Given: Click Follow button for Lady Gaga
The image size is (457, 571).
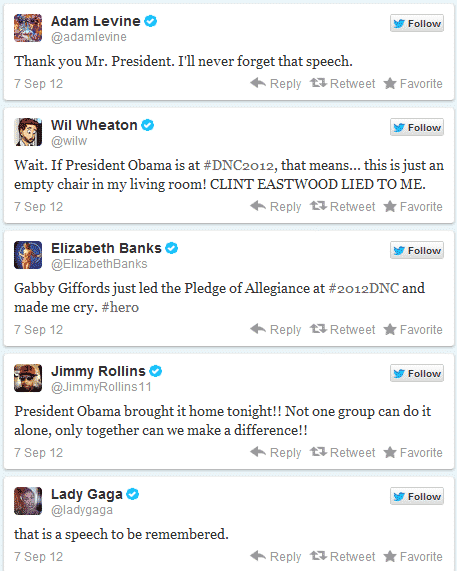Looking at the screenshot, I should [x=417, y=496].
